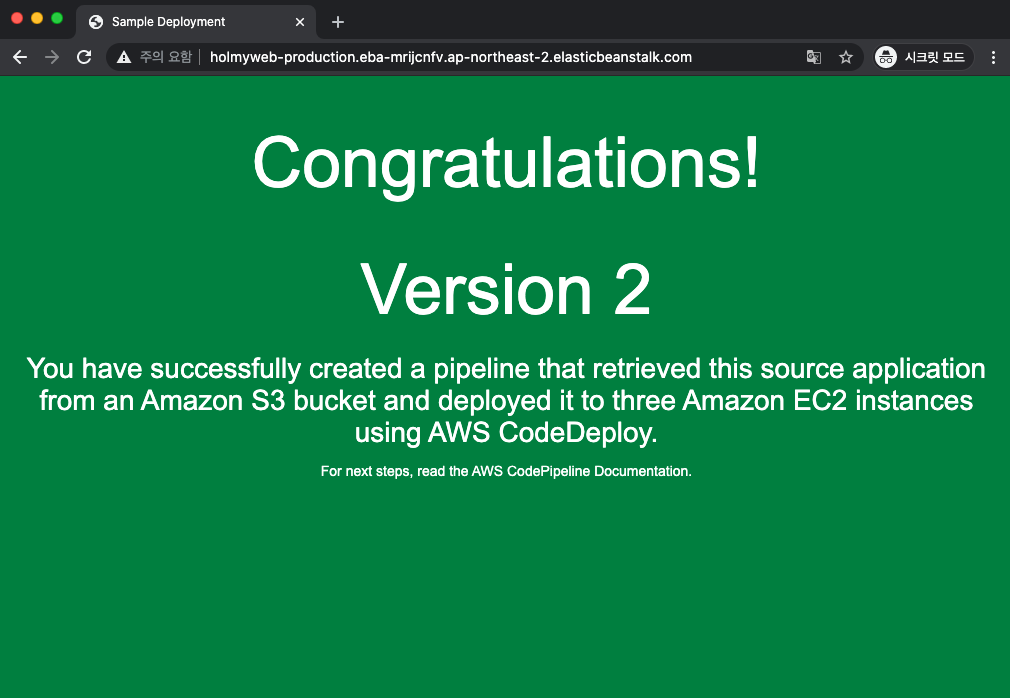Image resolution: width=1010 pixels, height=698 pixels.
Task: Open the Google Translate icon
Action: coord(814,57)
